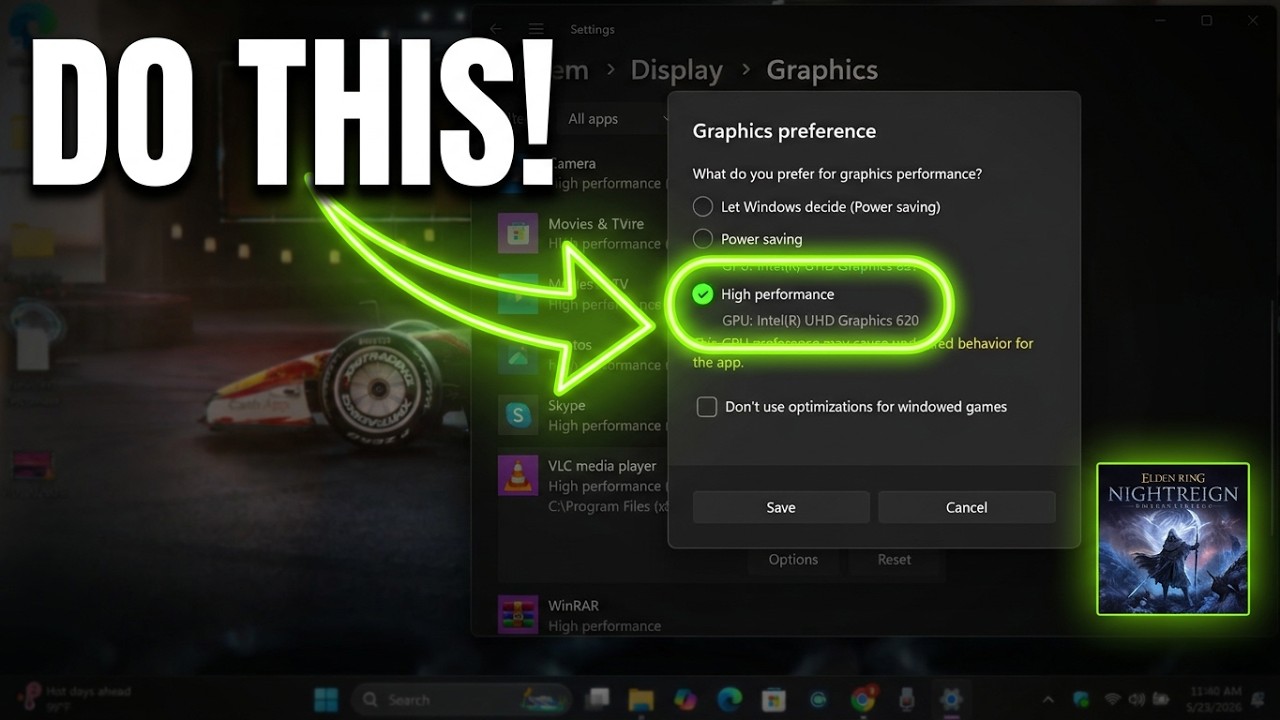This screenshot has height=720, width=1280.
Task: Click the Options button under VLC
Action: [x=793, y=560]
